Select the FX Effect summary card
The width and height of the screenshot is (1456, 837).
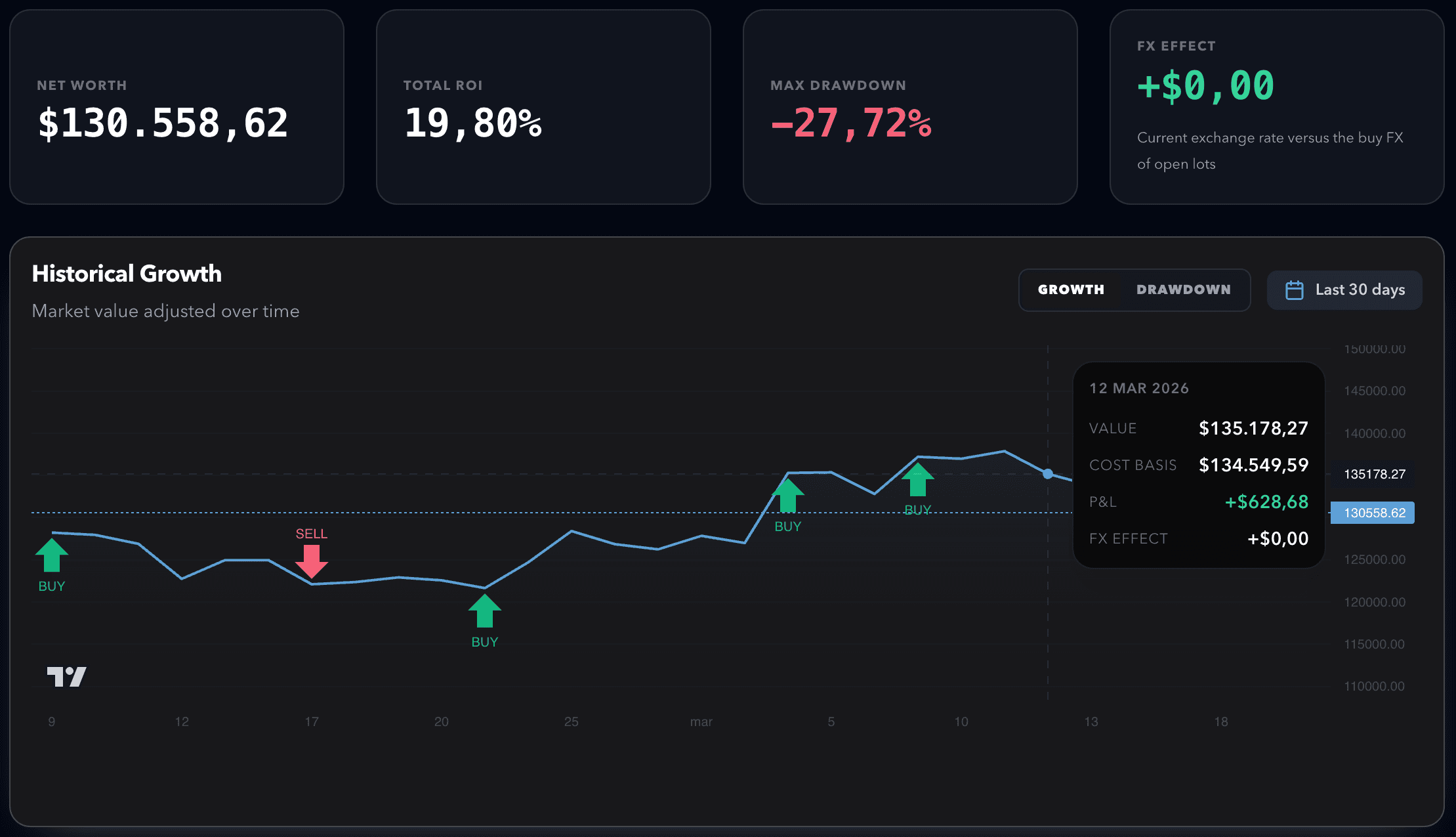tap(1276, 107)
